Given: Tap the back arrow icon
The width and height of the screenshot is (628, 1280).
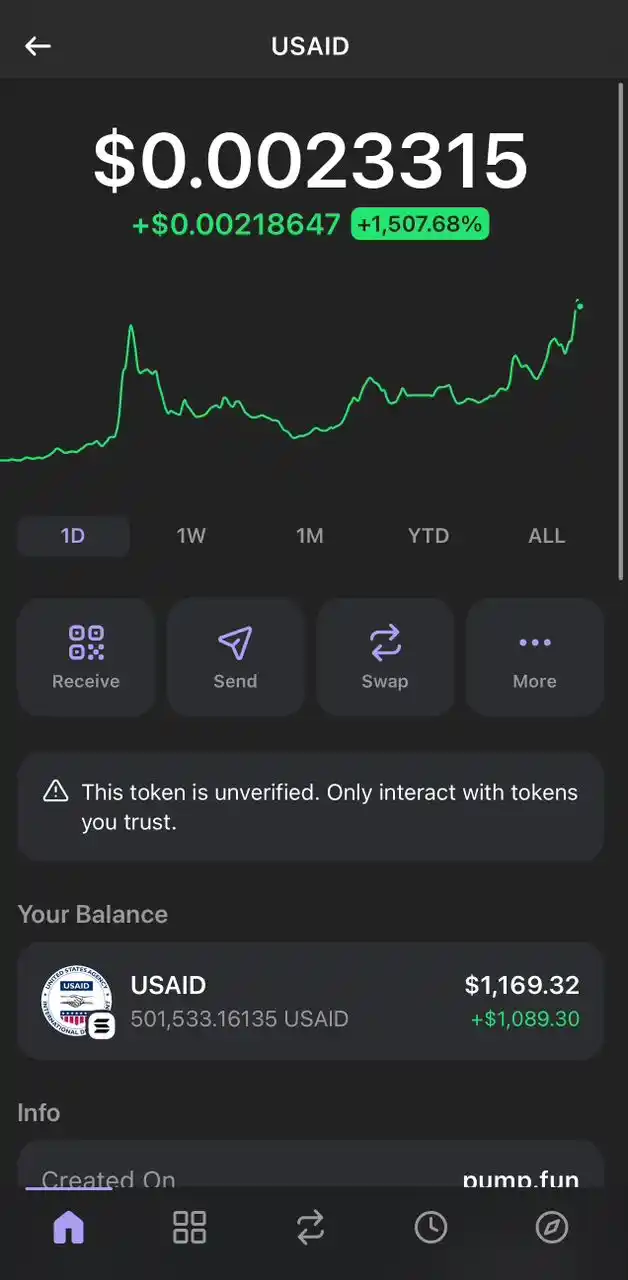Looking at the screenshot, I should 38,46.
